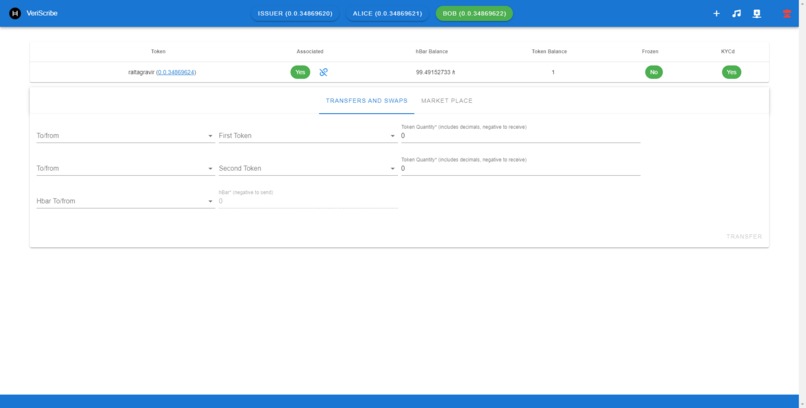Click the dissociate link icon beside Associated Yes
This screenshot has height=408, width=806.
click(323, 72)
